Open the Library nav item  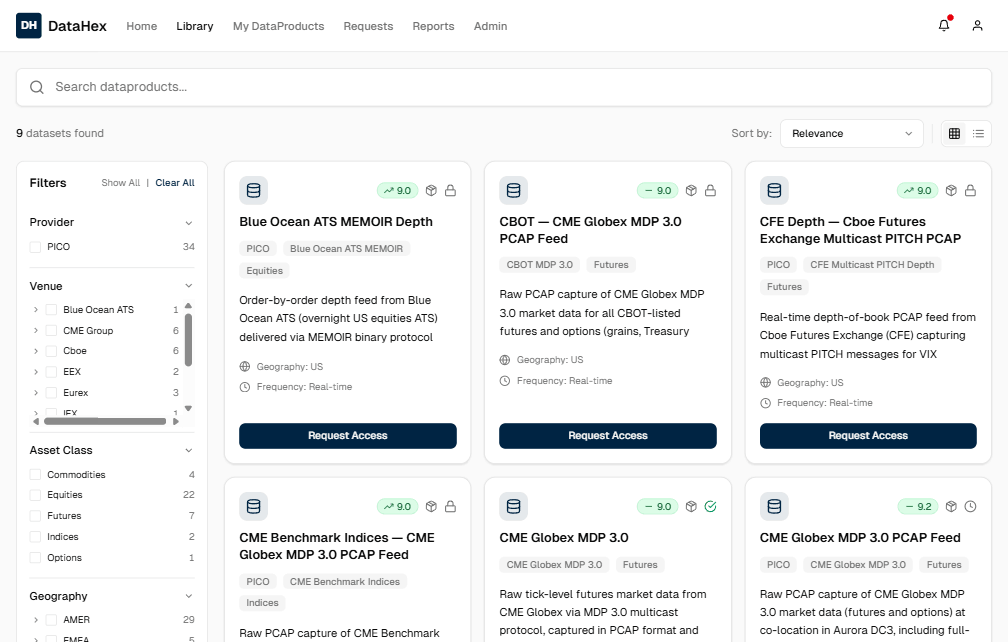tap(195, 26)
